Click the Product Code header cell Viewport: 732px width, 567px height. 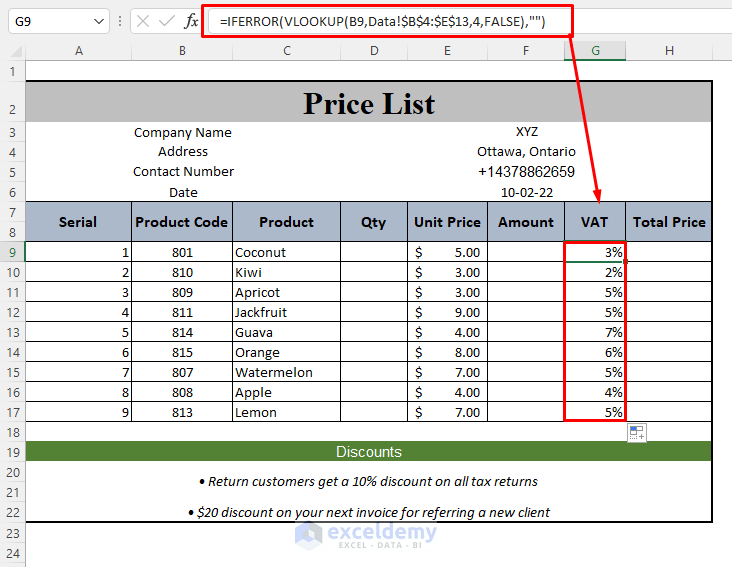click(x=182, y=222)
